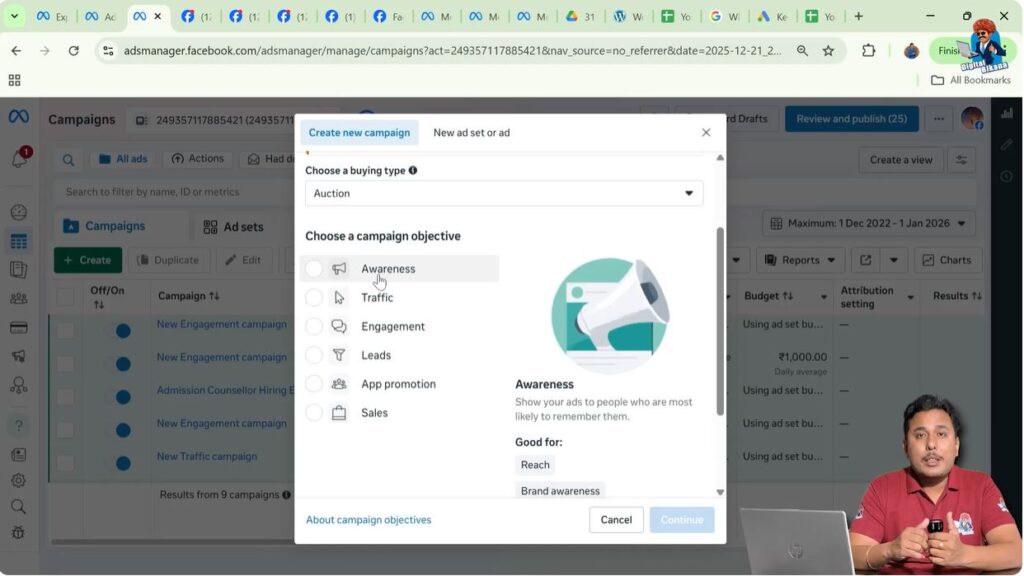Expand Attribution setting column dropdown arrow
1024x576 pixels.
(x=910, y=297)
